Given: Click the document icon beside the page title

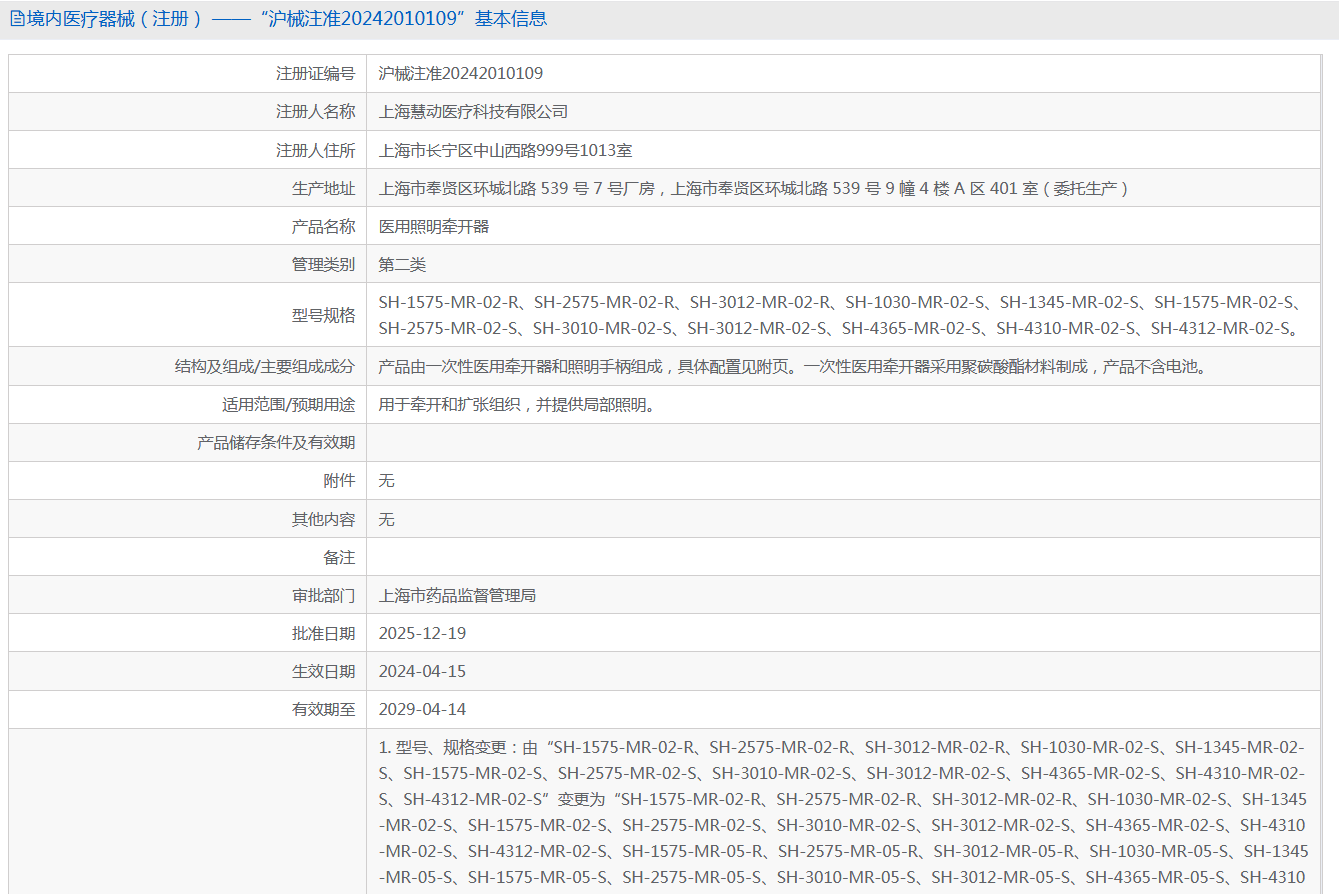Looking at the screenshot, I should click(x=16, y=19).
